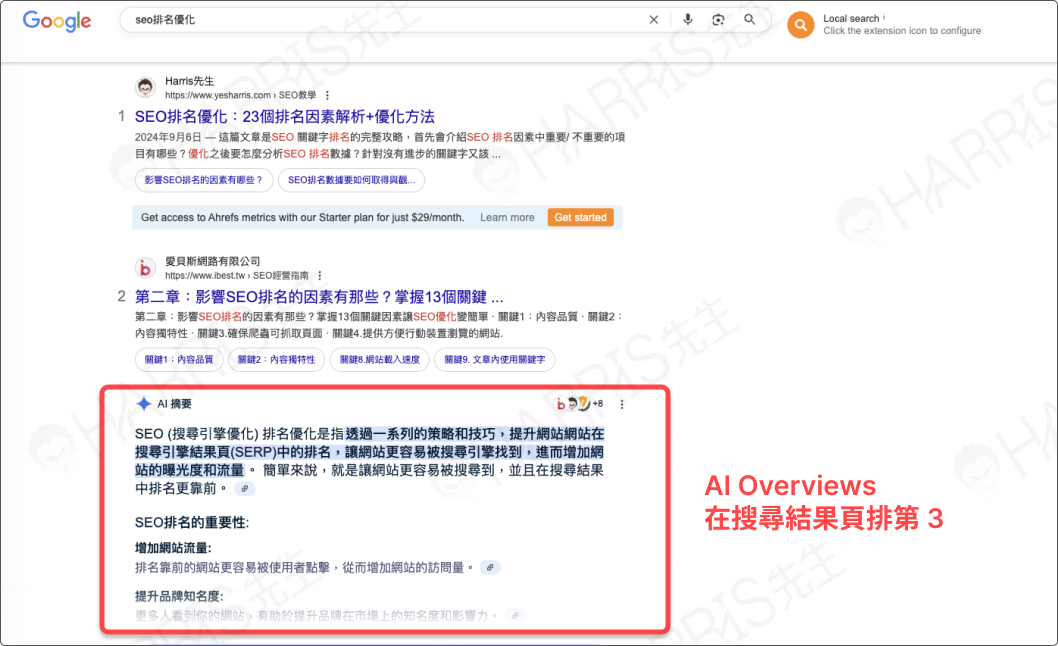This screenshot has width=1058, height=646.
Task: Open Google Lens image search icon
Action: [x=718, y=20]
